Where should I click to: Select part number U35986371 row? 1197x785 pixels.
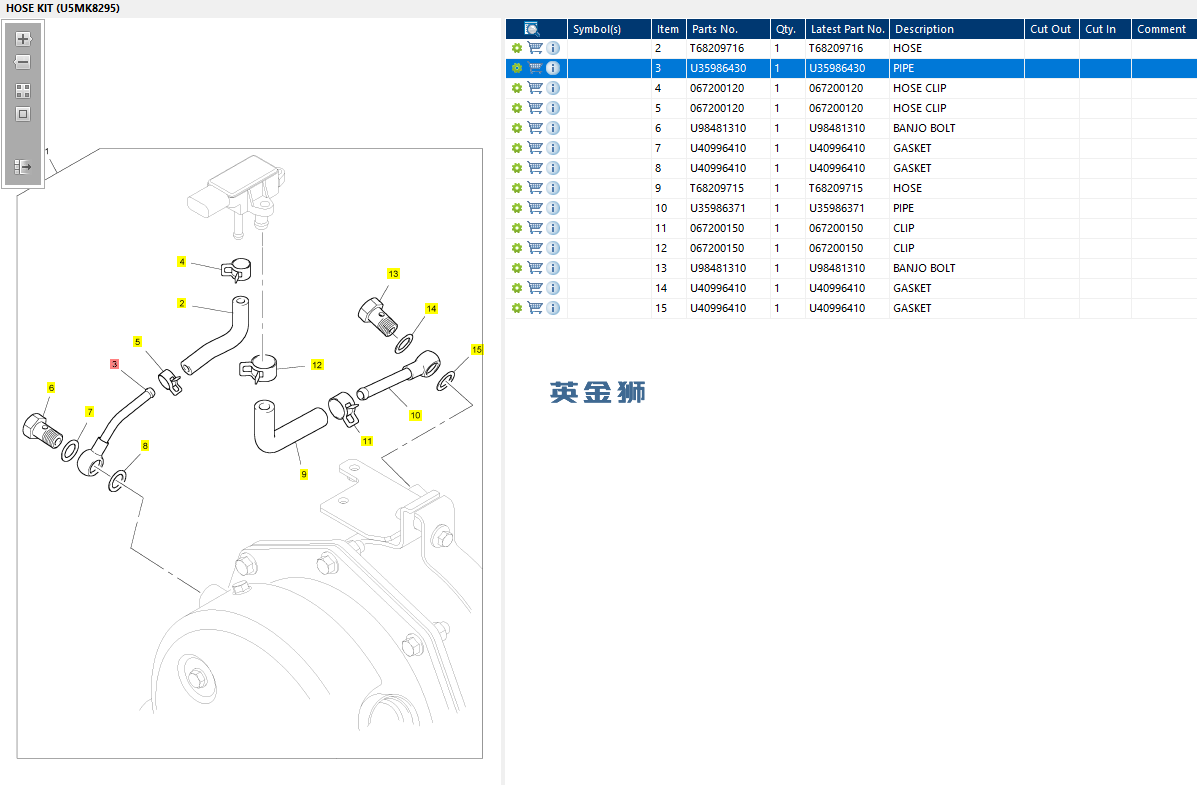851,208
